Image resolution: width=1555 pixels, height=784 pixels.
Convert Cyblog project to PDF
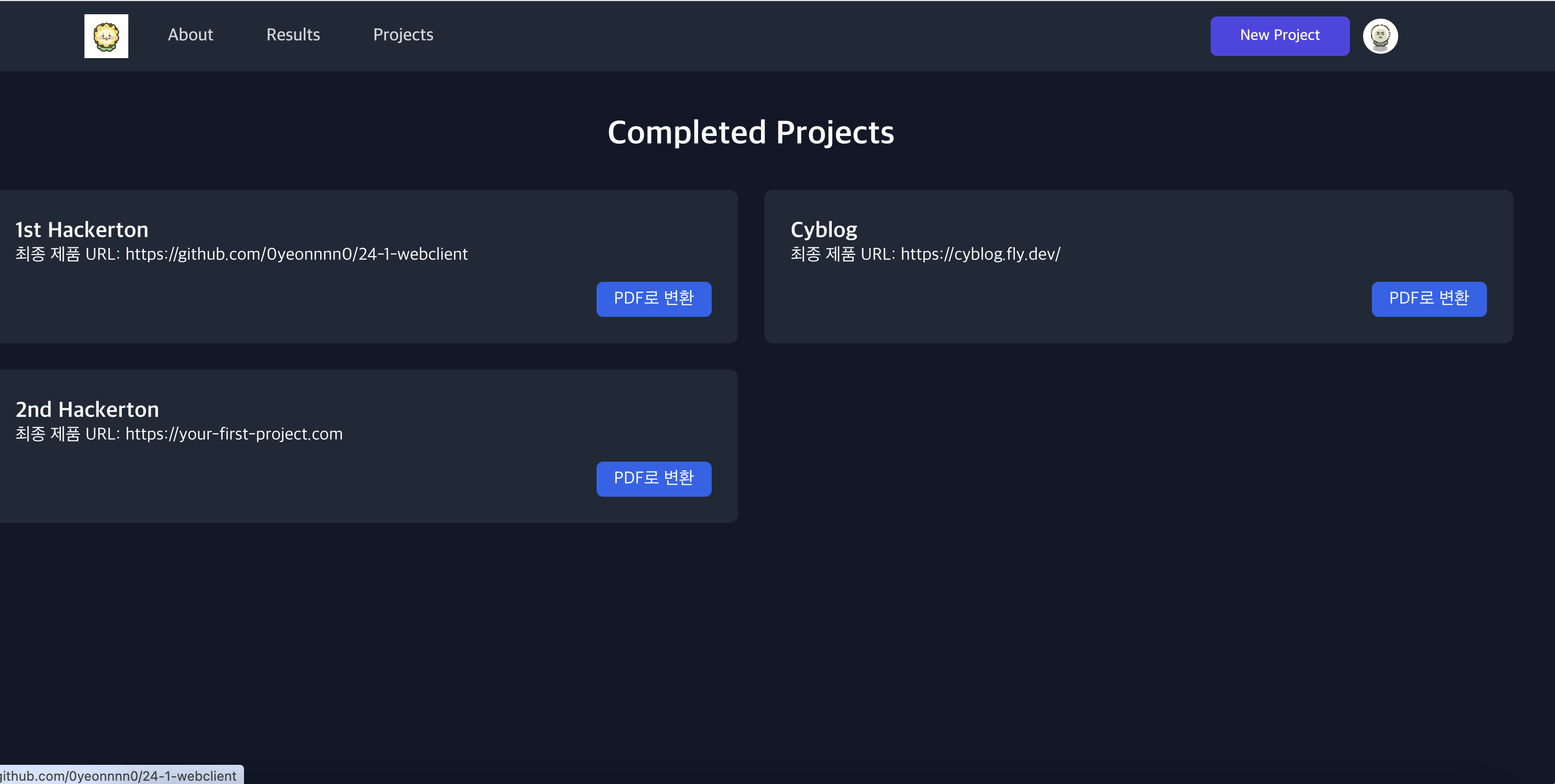point(1428,299)
